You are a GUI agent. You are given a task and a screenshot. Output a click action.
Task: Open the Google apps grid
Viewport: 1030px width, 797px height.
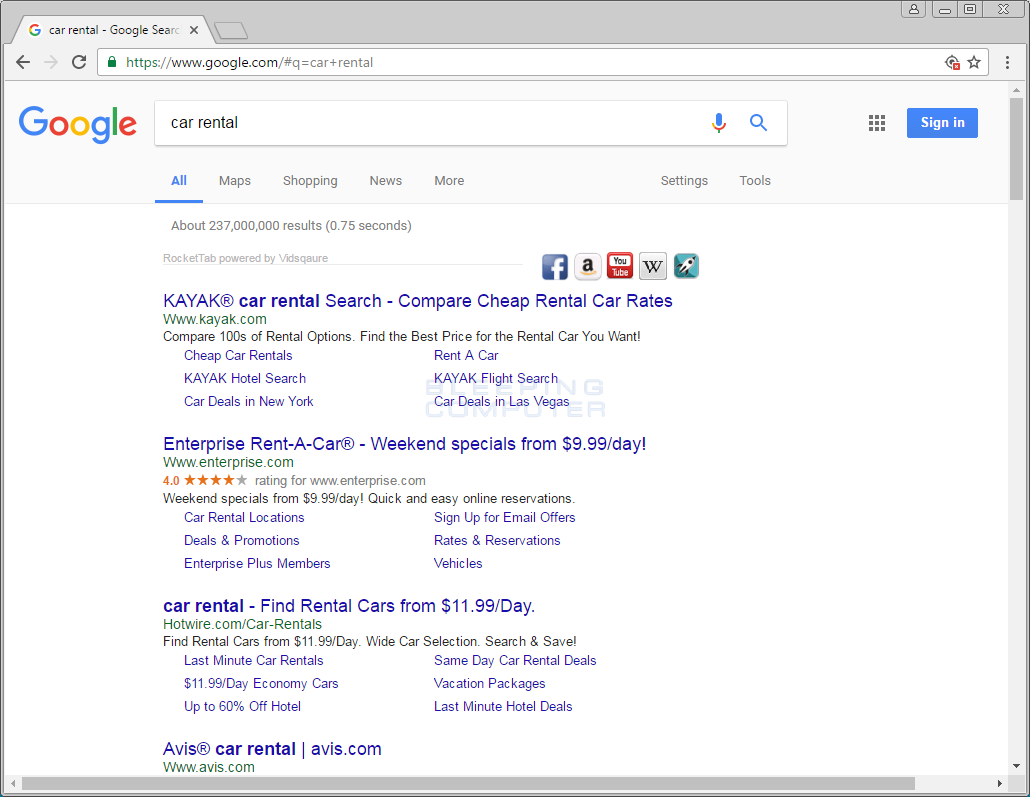tap(877, 123)
